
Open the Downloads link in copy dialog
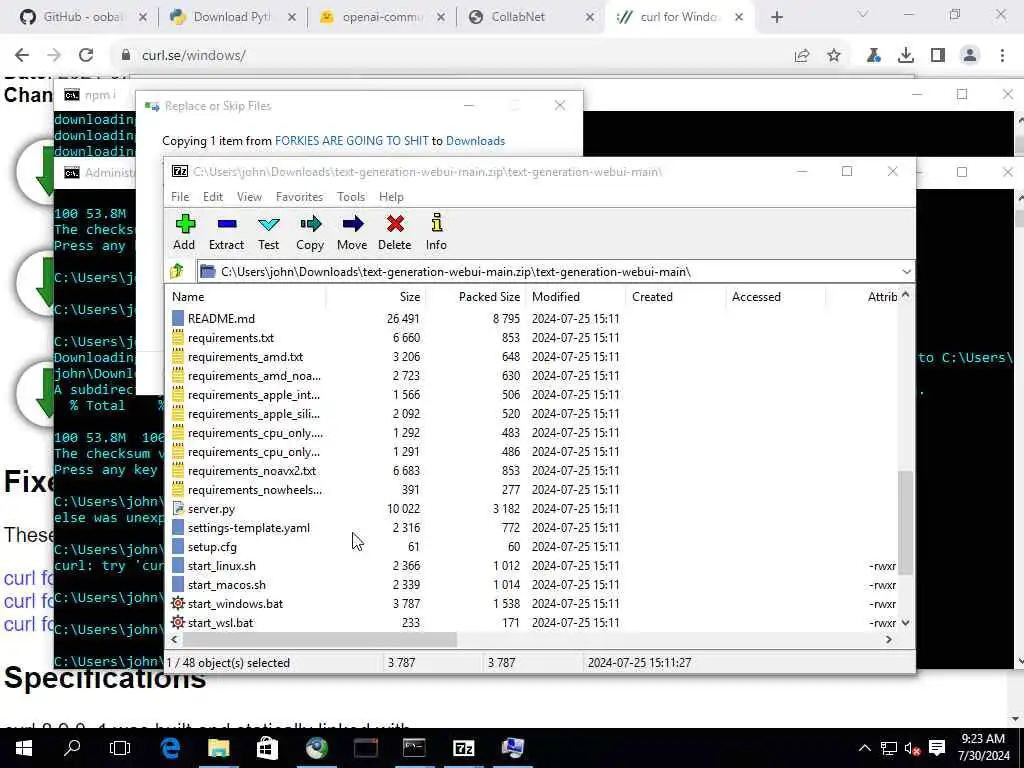[x=475, y=141]
